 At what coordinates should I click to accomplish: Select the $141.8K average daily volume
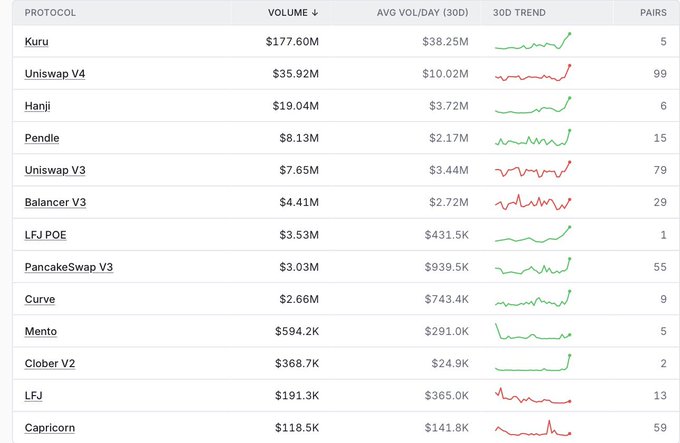447,428
